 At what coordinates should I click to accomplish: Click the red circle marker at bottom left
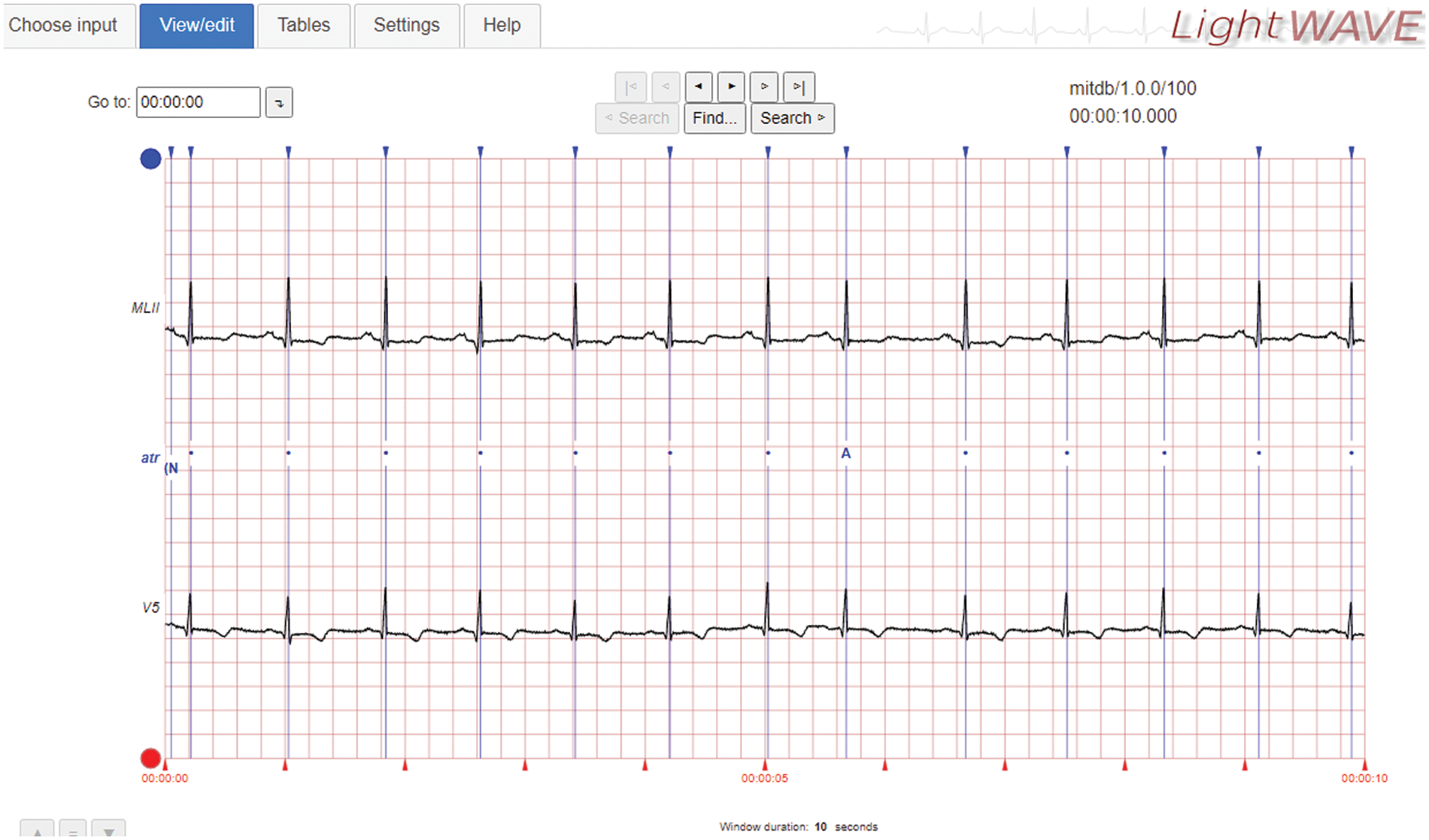click(150, 757)
